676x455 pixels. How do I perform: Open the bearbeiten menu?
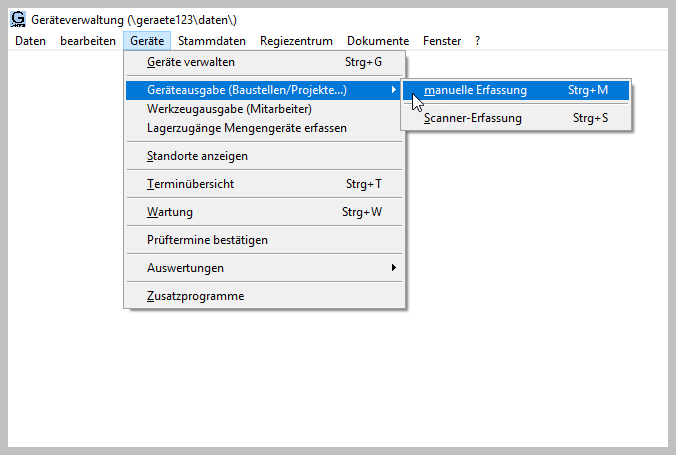click(87, 41)
